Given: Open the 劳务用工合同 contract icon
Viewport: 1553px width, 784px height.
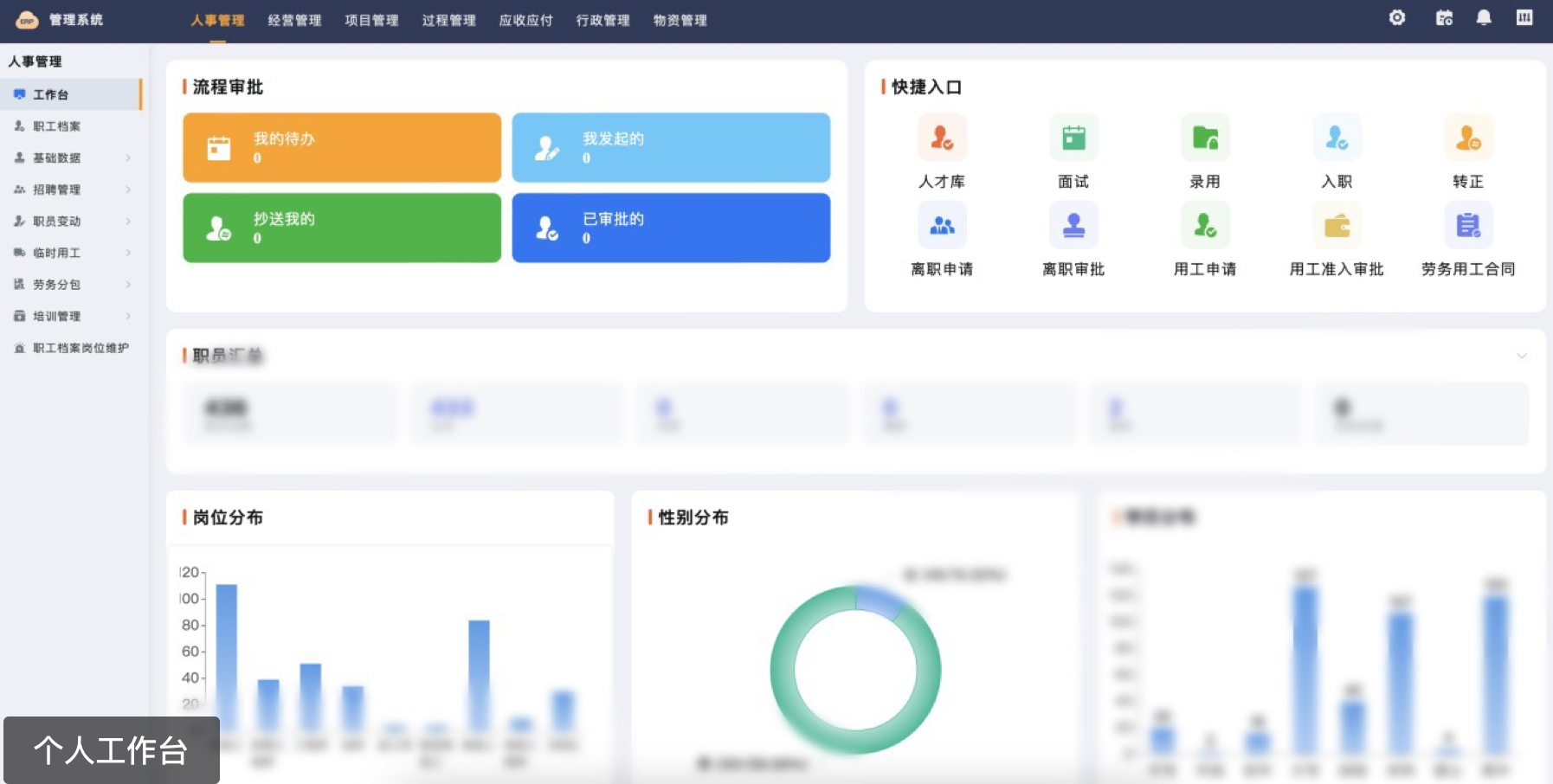Looking at the screenshot, I should [1468, 225].
